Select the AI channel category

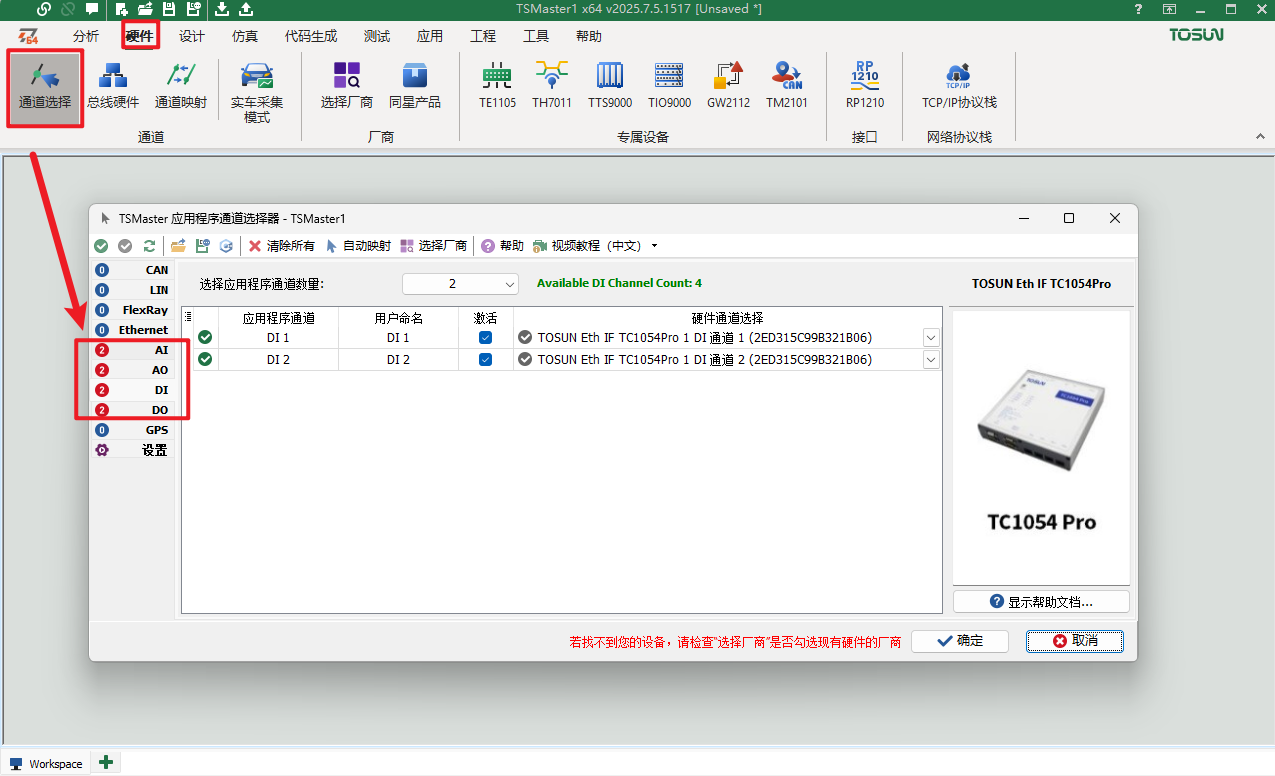click(132, 350)
